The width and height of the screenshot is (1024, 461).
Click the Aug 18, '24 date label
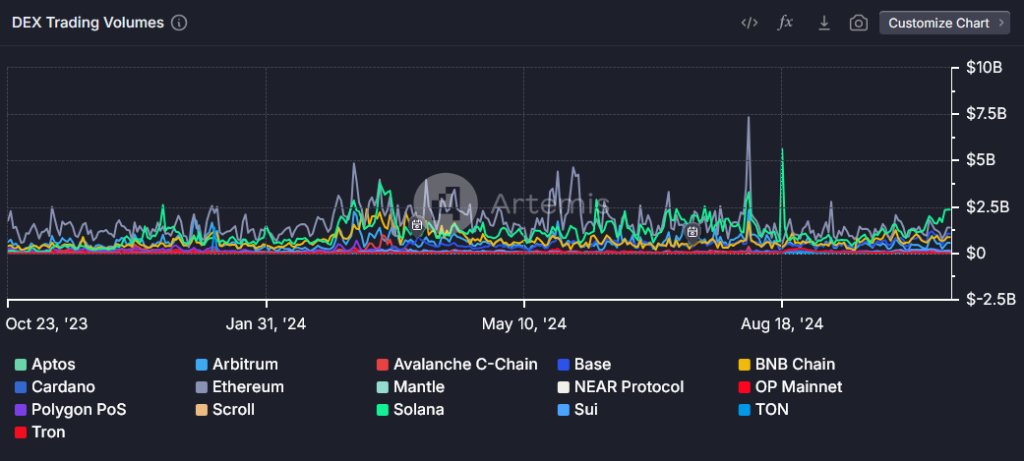[x=782, y=324]
